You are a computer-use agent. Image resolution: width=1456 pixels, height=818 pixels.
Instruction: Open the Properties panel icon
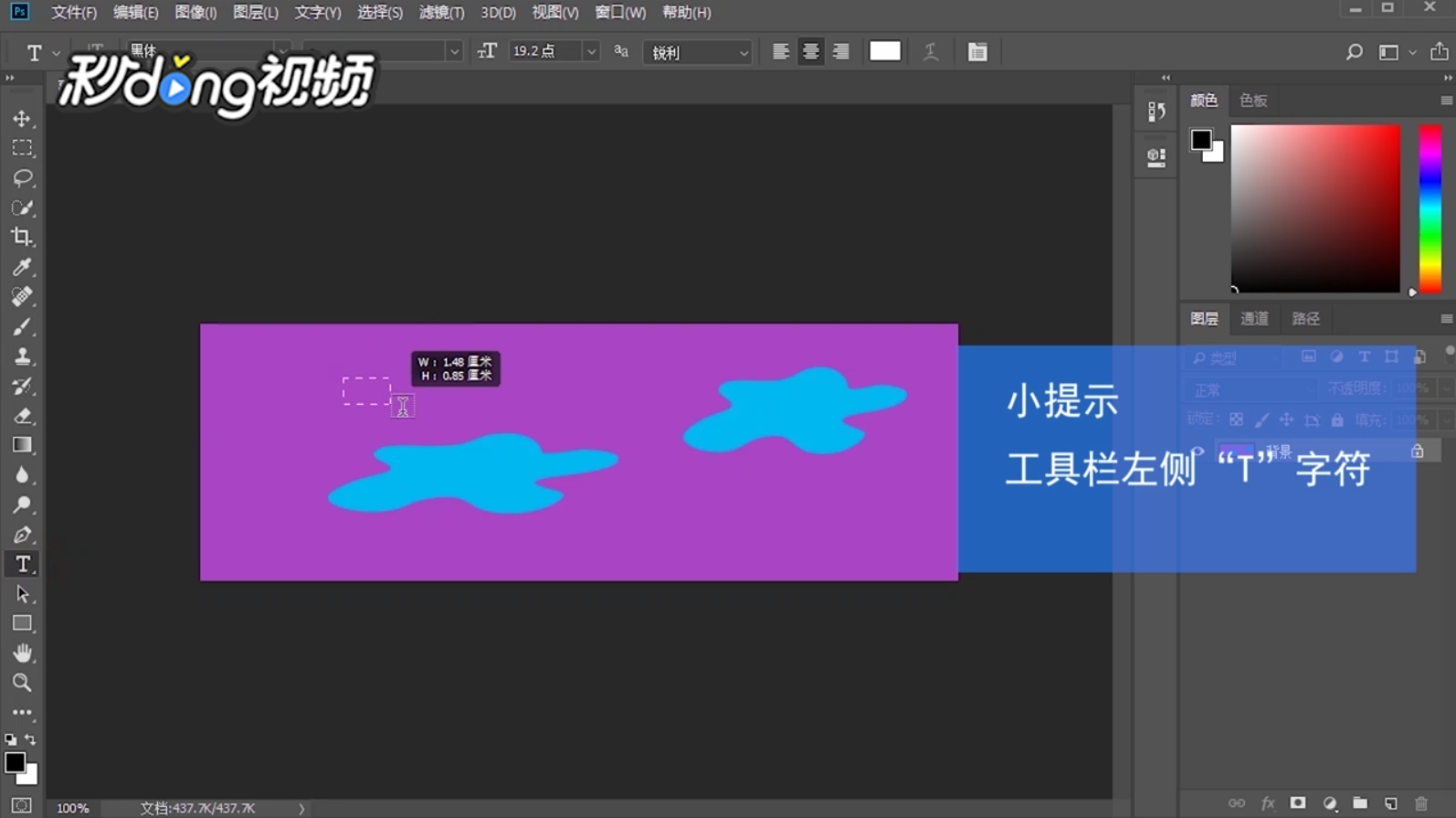(x=1156, y=156)
